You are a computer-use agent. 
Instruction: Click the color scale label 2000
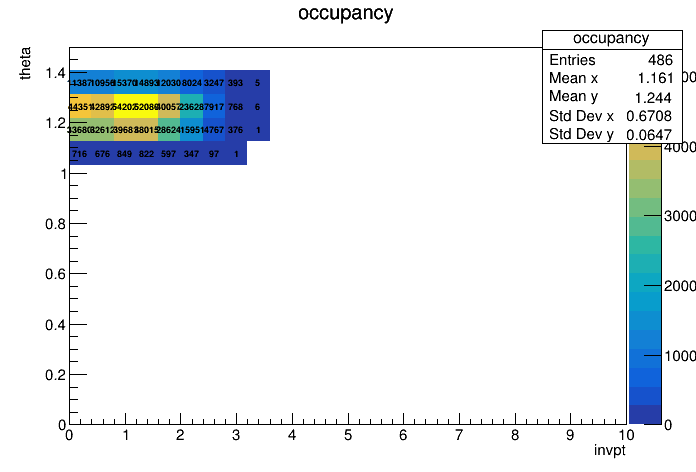click(x=680, y=286)
